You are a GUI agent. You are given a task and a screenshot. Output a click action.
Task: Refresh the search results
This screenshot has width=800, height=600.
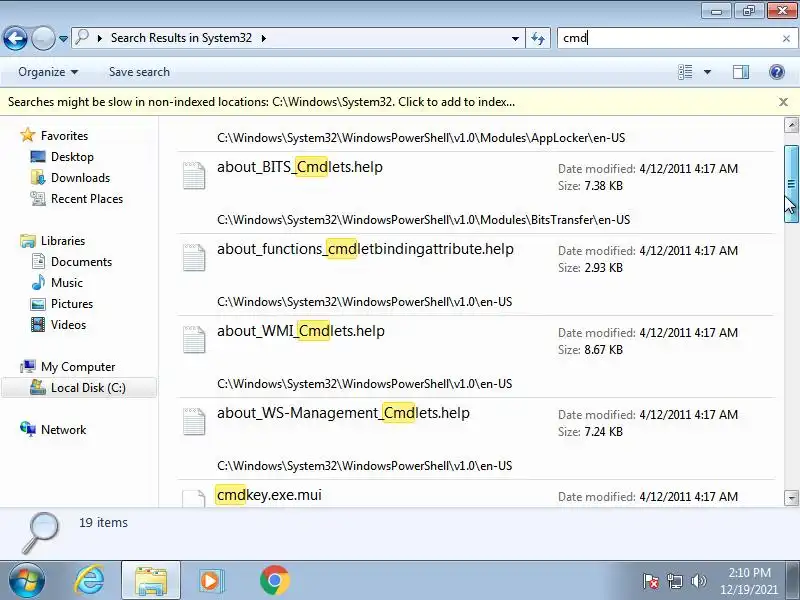pos(538,38)
